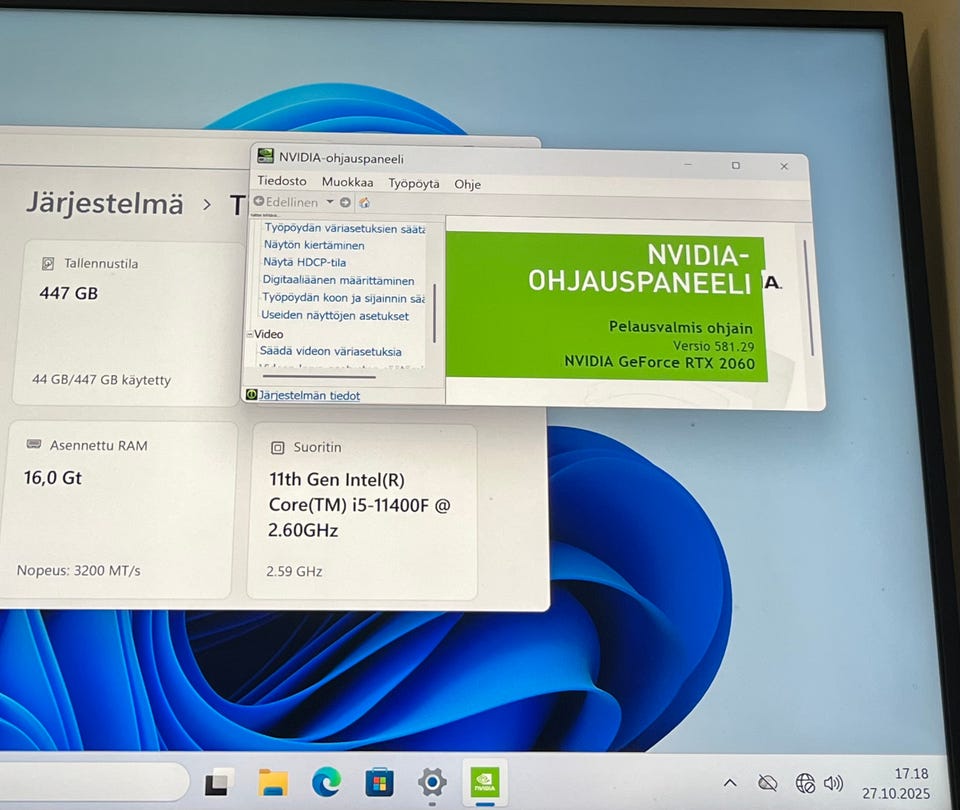Click the home icon in NVIDIA toolbar

tap(364, 203)
